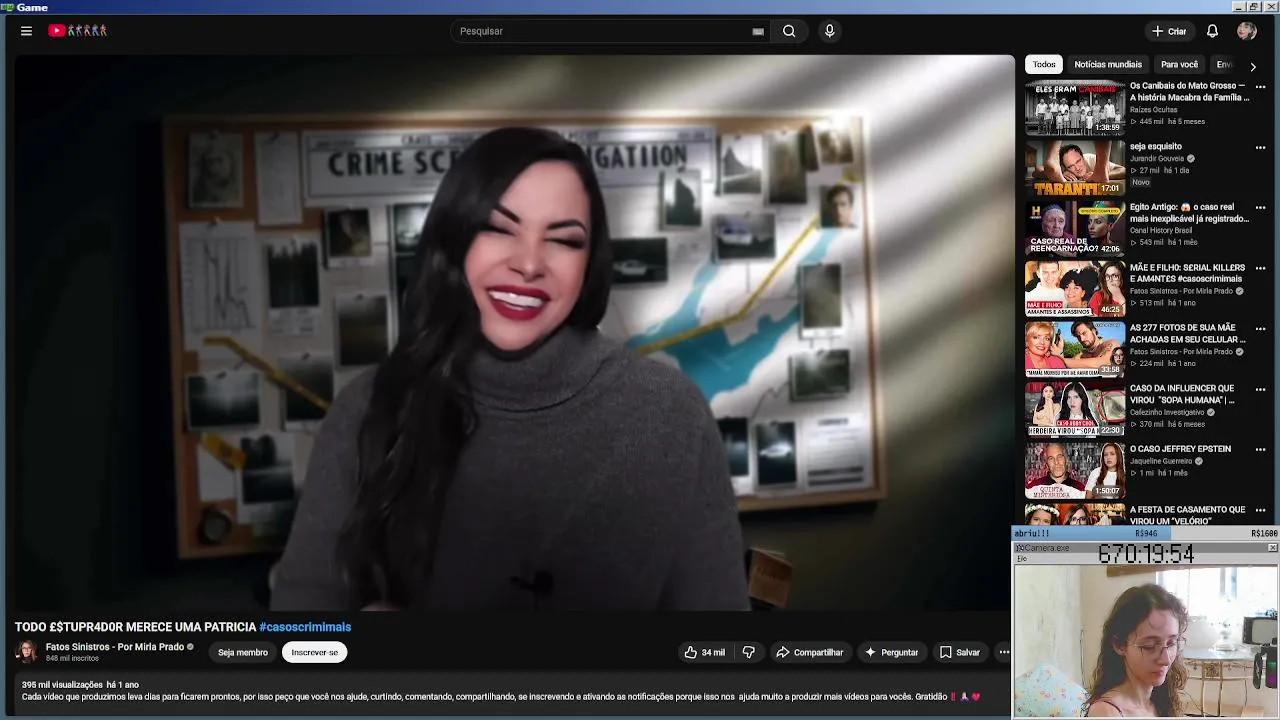This screenshot has width=1280, height=720.
Task: Open Jaqueline Guerreiro channel name
Action: (x=1161, y=461)
